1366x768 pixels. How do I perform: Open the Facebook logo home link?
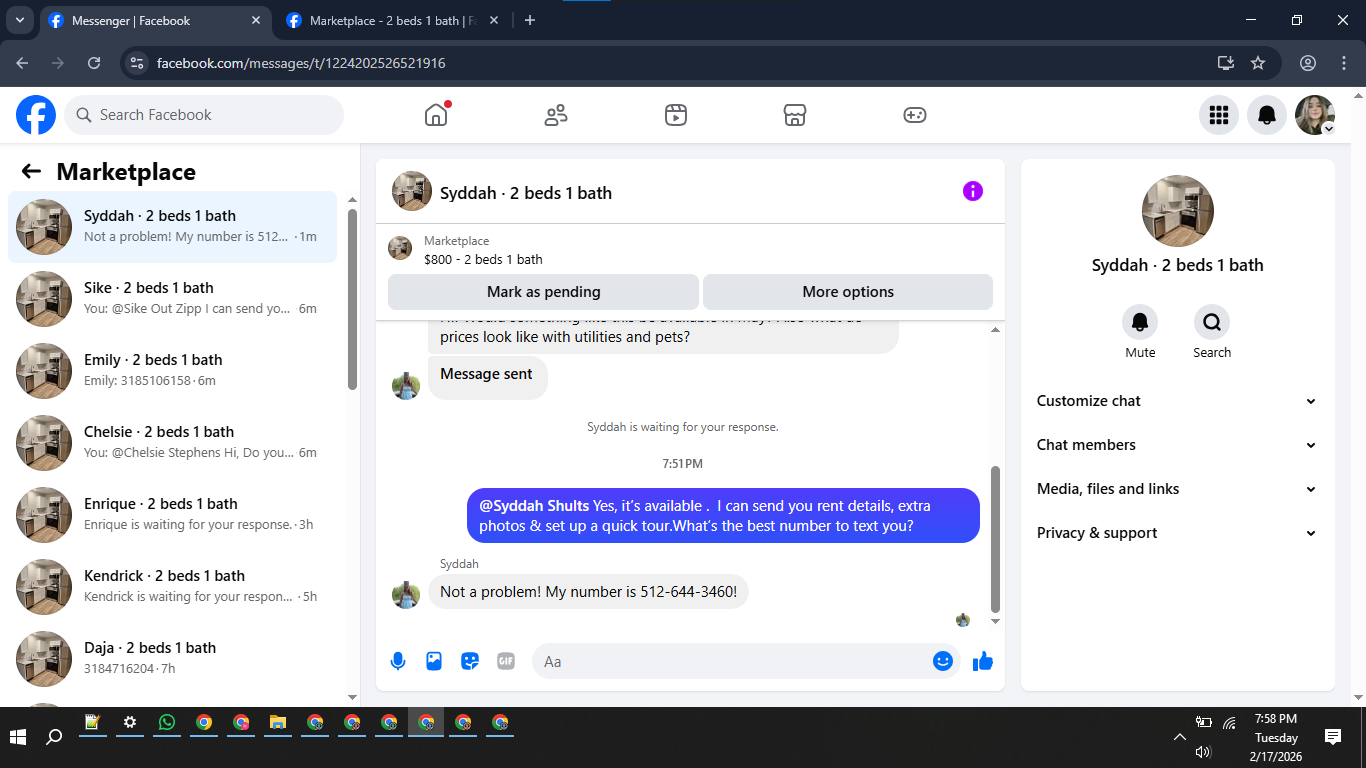click(x=36, y=115)
